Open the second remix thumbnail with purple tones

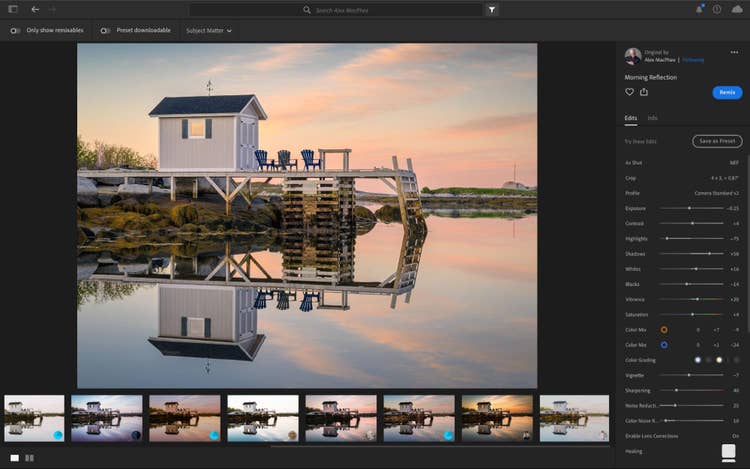tap(107, 418)
